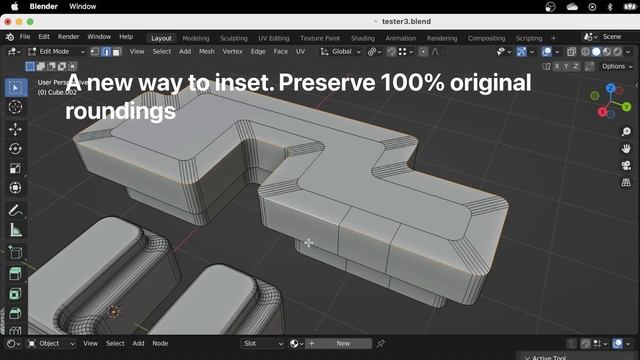Click the navigation gizmo X axis
The image size is (640, 360).
pos(602,112)
